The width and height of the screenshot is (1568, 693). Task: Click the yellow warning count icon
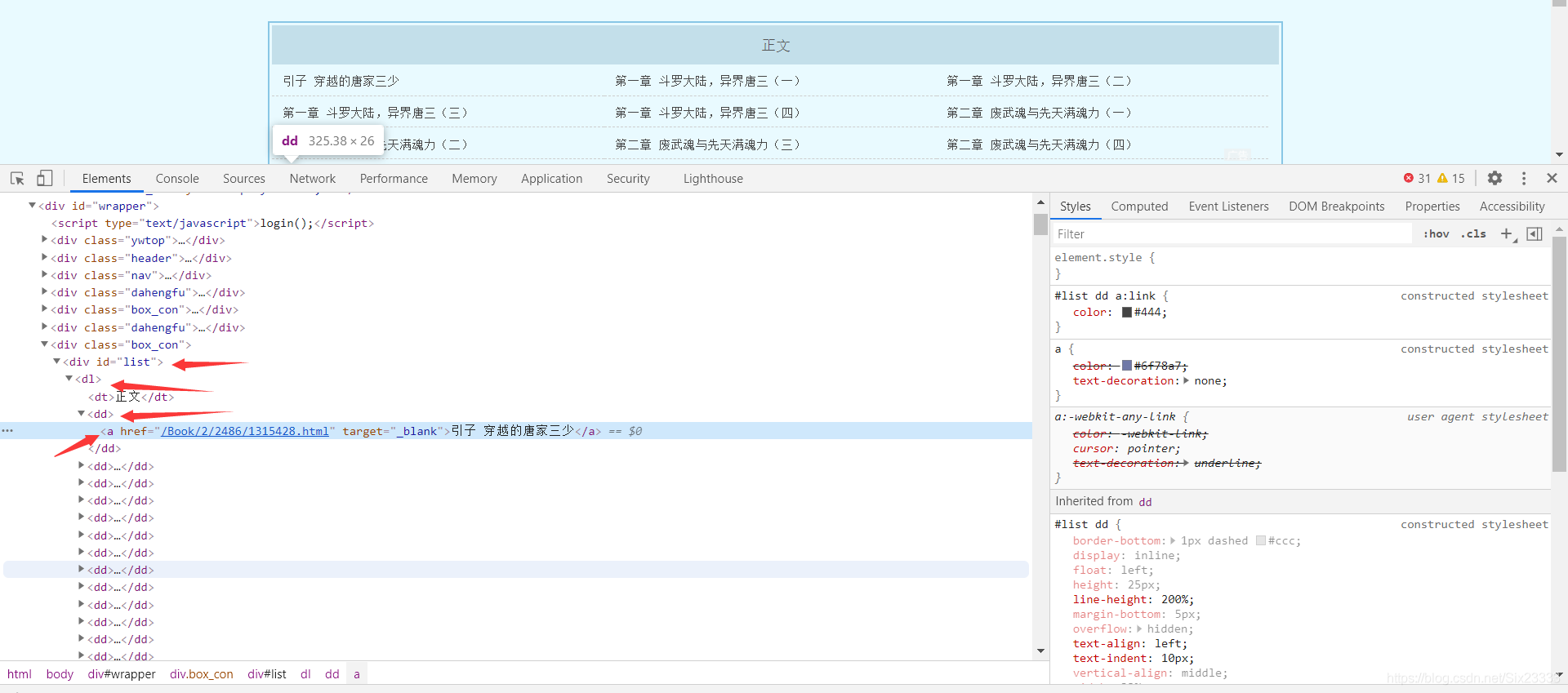(1442, 178)
